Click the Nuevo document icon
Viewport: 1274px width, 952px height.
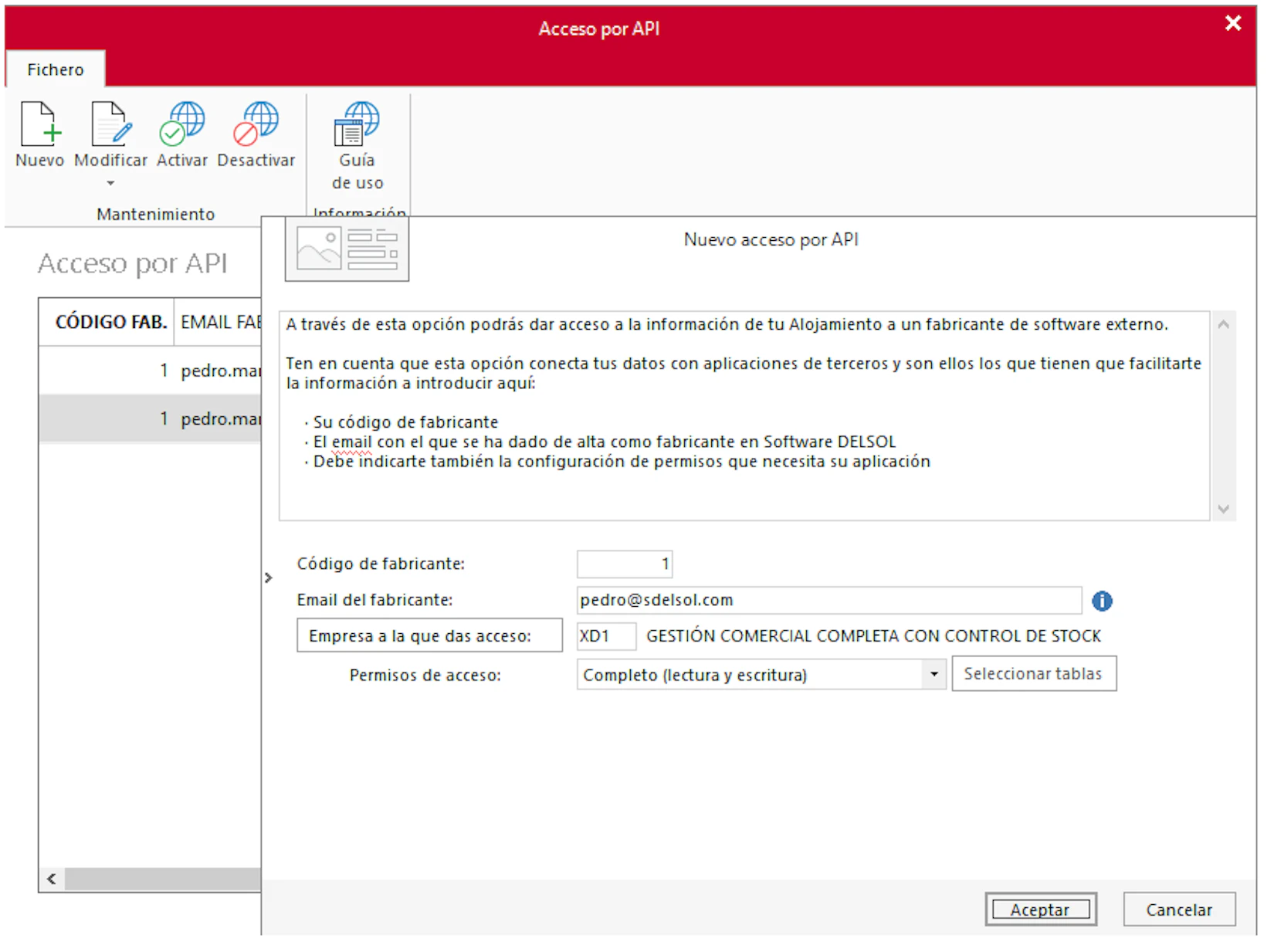click(x=40, y=124)
